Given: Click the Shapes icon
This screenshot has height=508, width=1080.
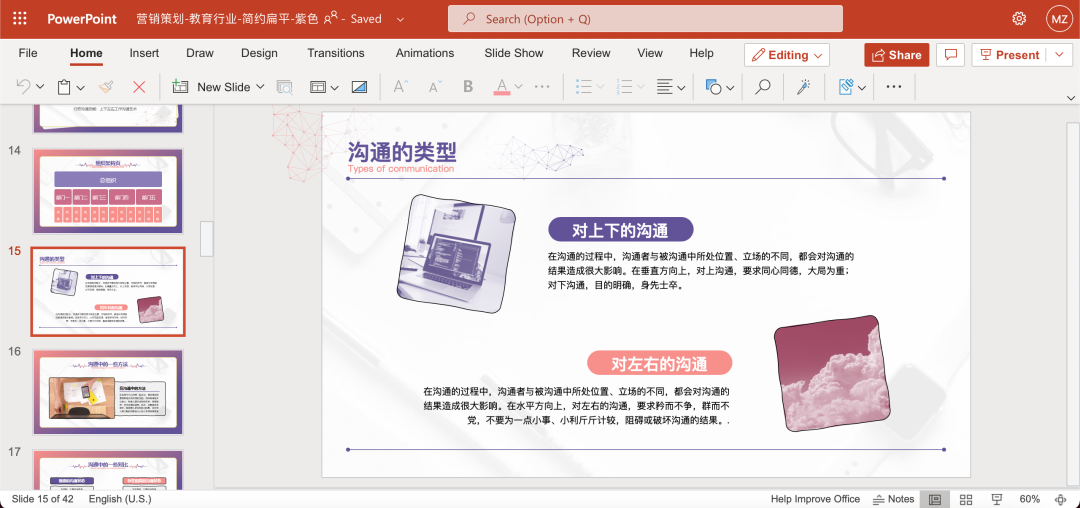Looking at the screenshot, I should [714, 87].
